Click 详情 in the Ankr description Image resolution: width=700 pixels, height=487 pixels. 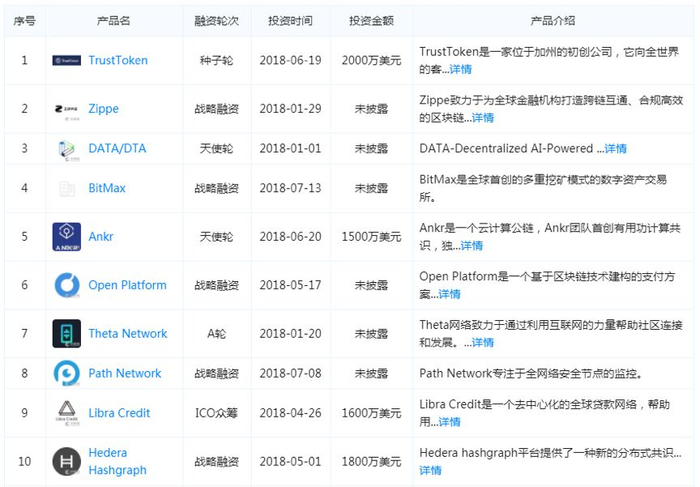[x=472, y=246]
